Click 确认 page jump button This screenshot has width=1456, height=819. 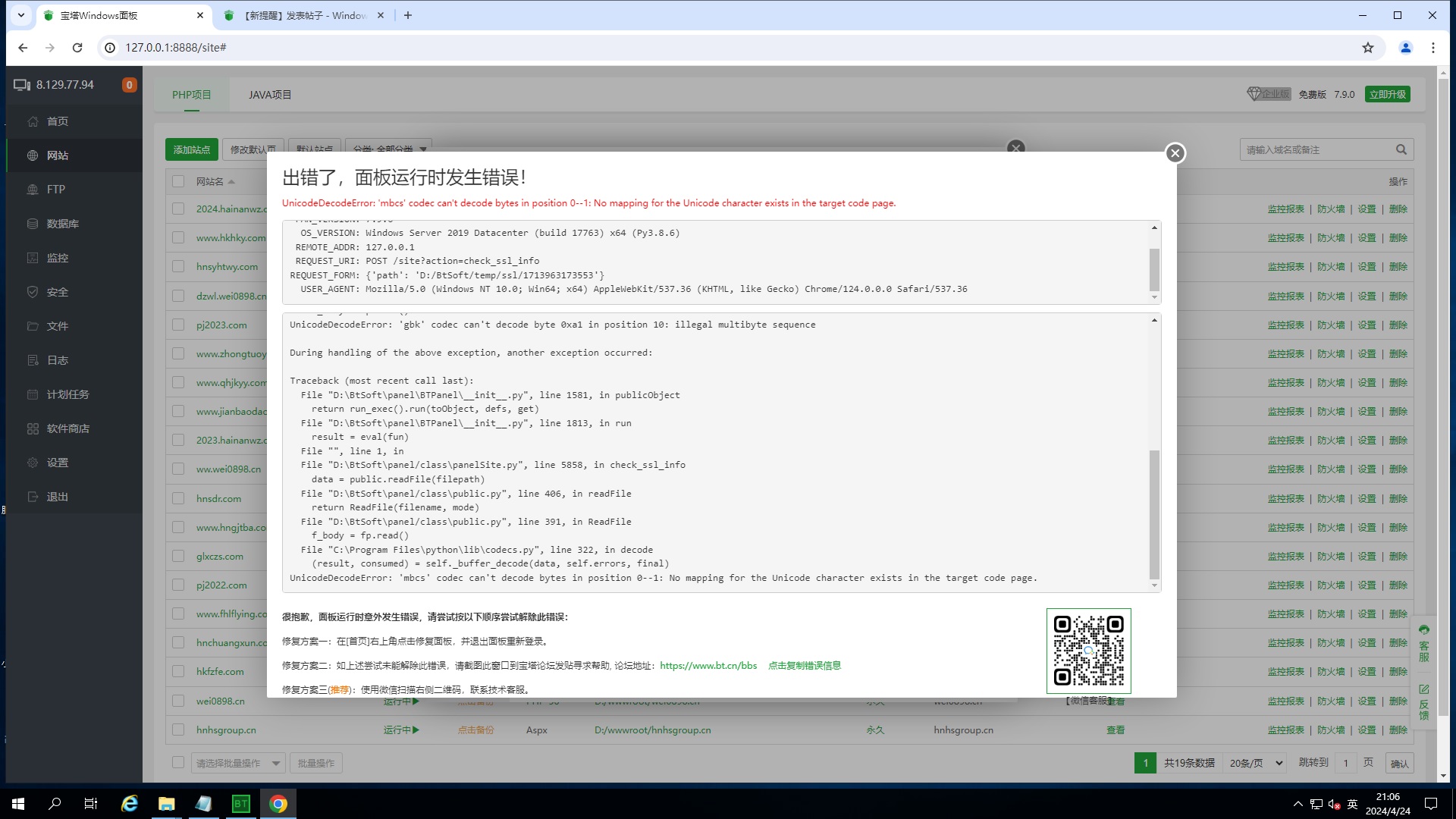[x=1399, y=764]
